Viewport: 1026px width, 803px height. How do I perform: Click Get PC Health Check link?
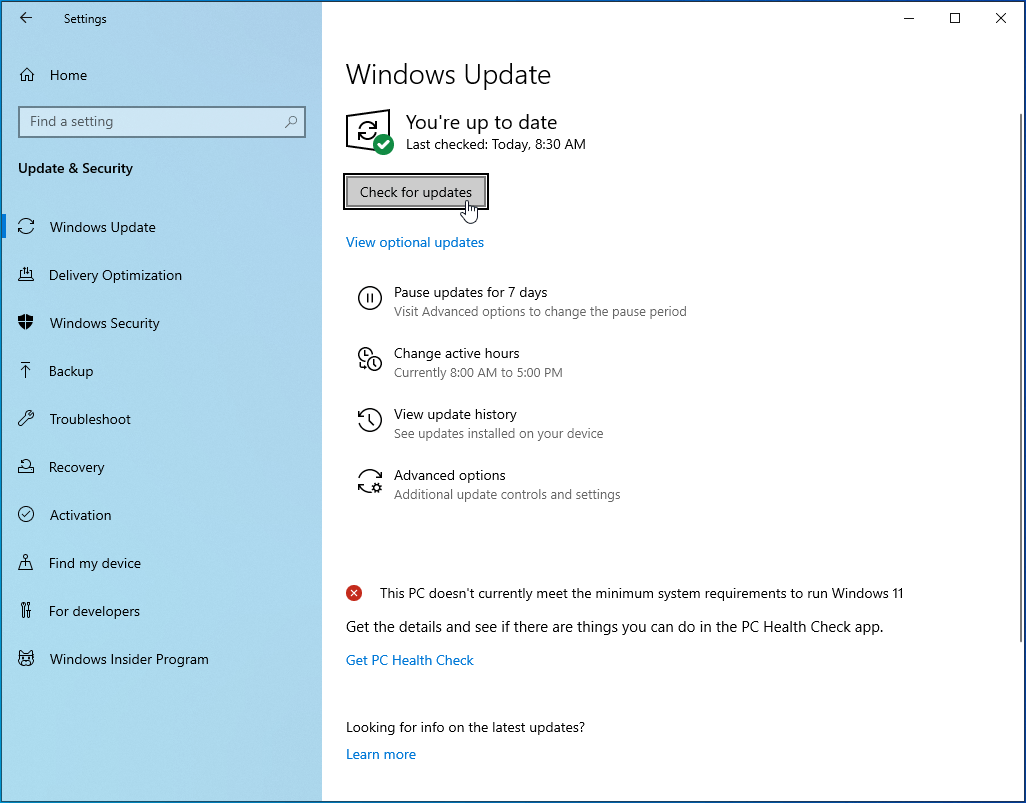point(410,660)
